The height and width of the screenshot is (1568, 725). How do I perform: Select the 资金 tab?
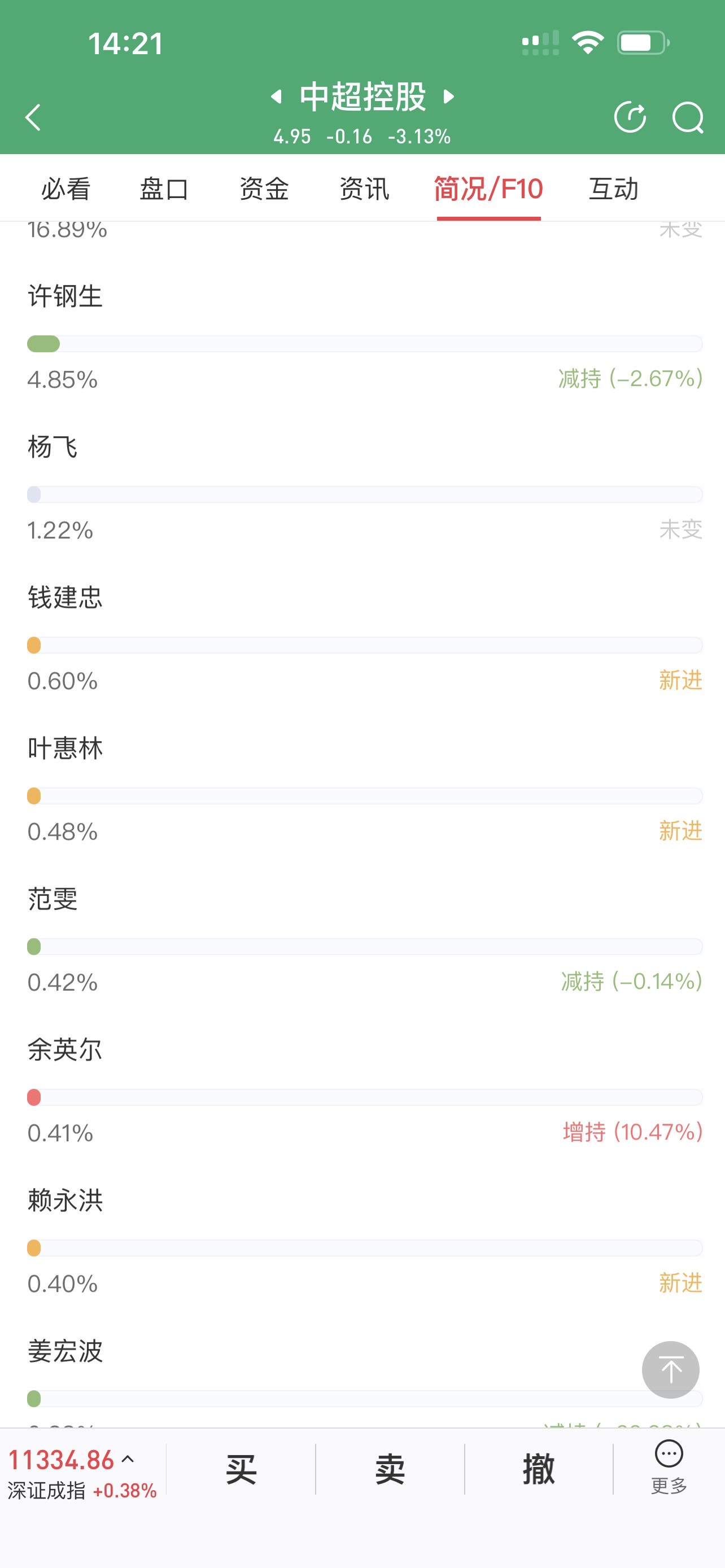pos(264,189)
